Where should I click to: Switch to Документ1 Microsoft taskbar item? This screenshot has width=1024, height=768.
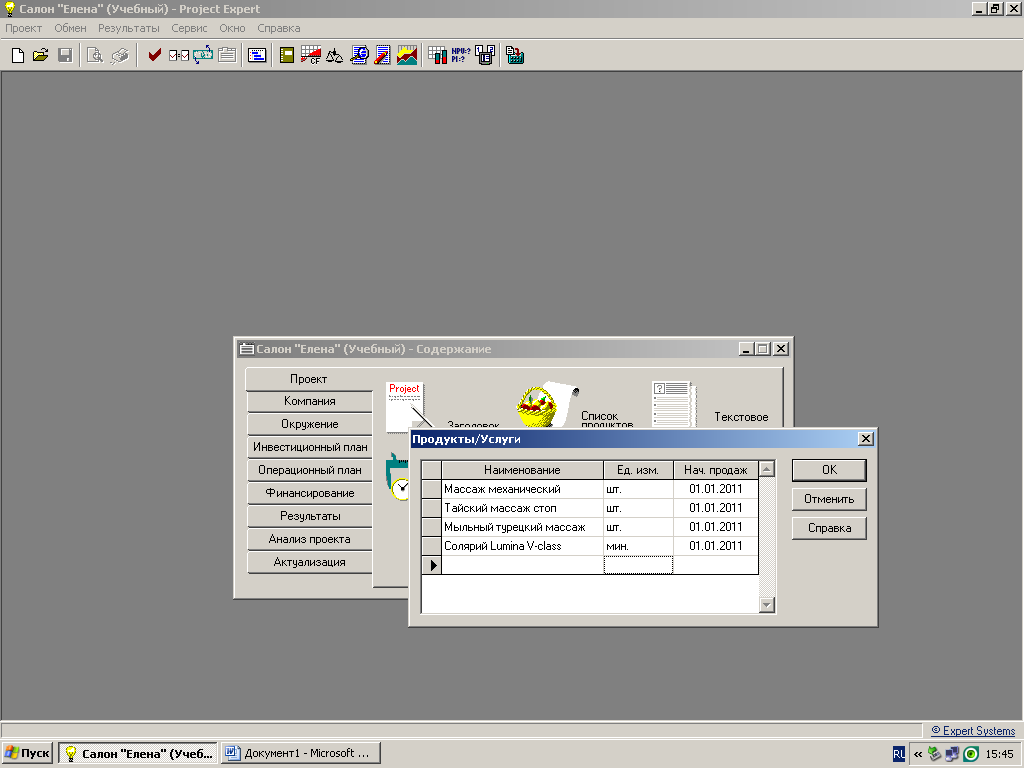click(300, 754)
